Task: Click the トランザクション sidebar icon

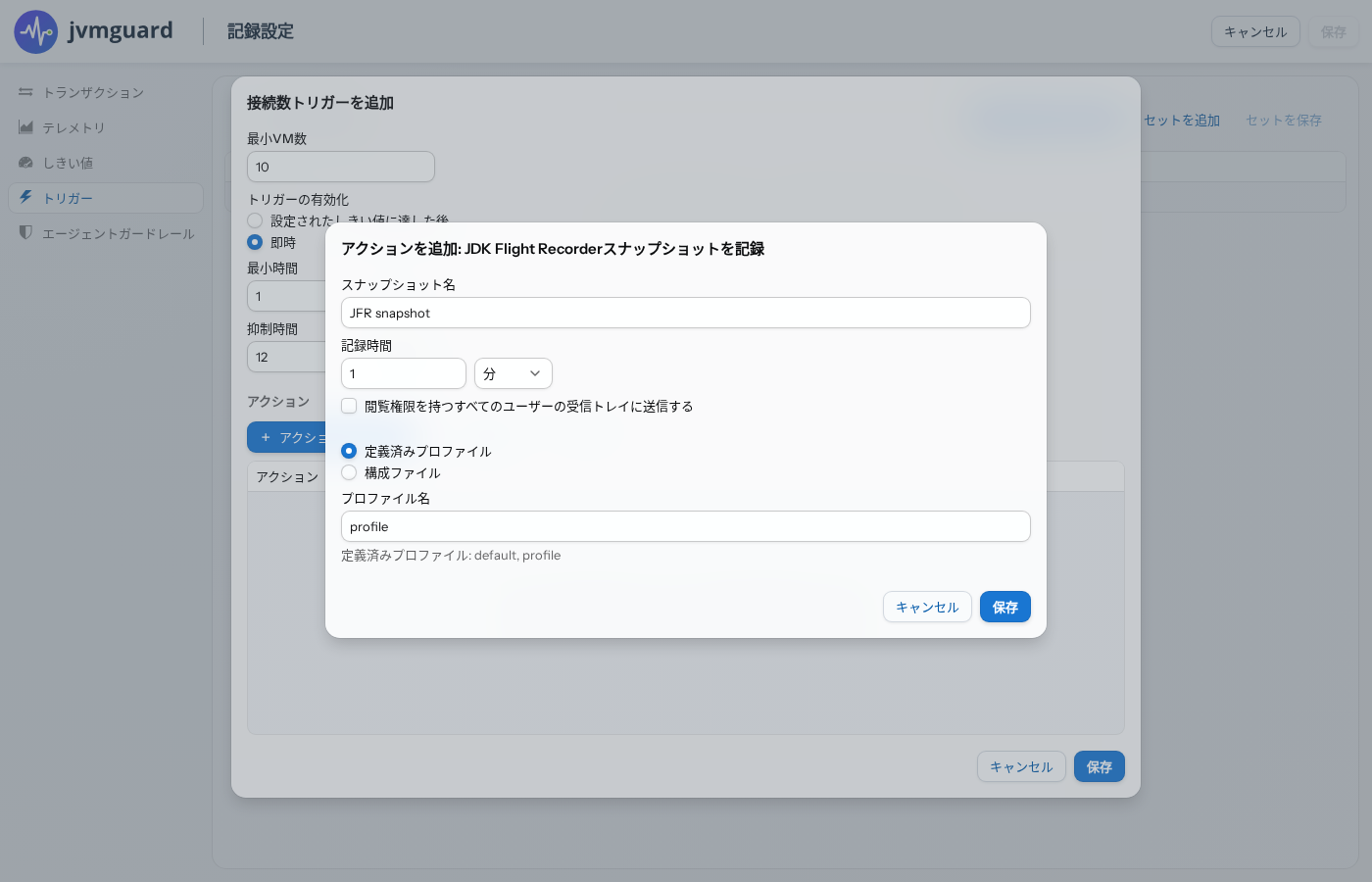Action: [x=25, y=92]
